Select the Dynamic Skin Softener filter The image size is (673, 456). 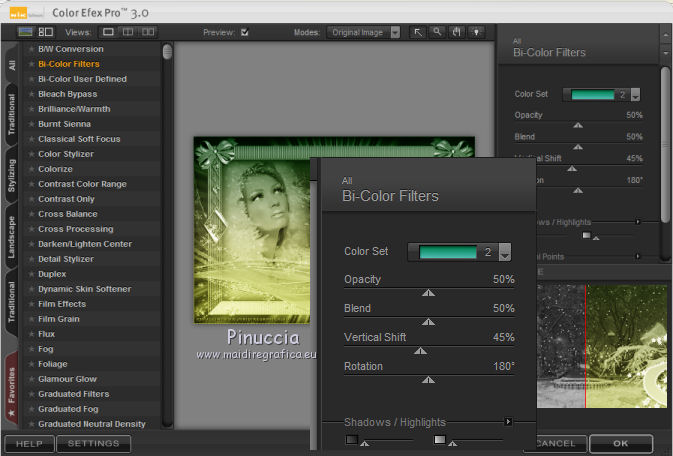pos(85,289)
